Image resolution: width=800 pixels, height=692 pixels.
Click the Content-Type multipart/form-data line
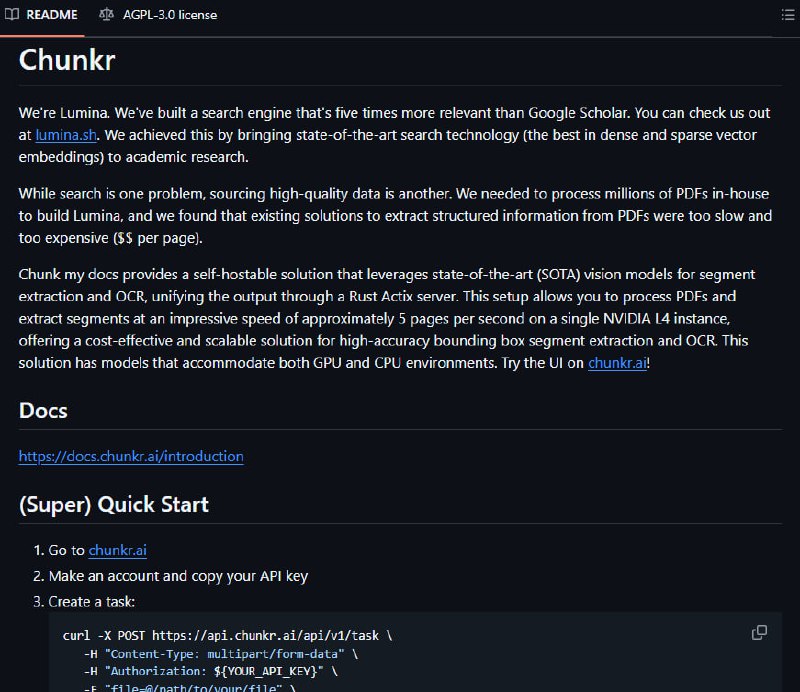click(221, 654)
